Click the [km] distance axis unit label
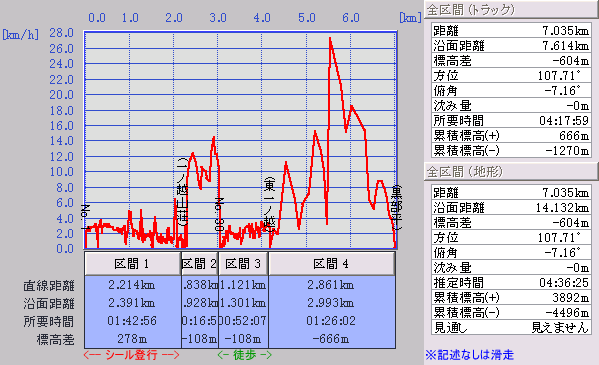 point(410,17)
